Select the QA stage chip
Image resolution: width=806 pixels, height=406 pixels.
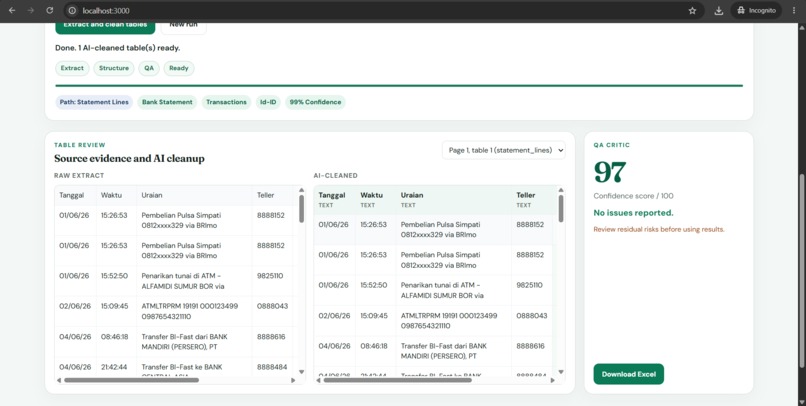click(x=149, y=68)
